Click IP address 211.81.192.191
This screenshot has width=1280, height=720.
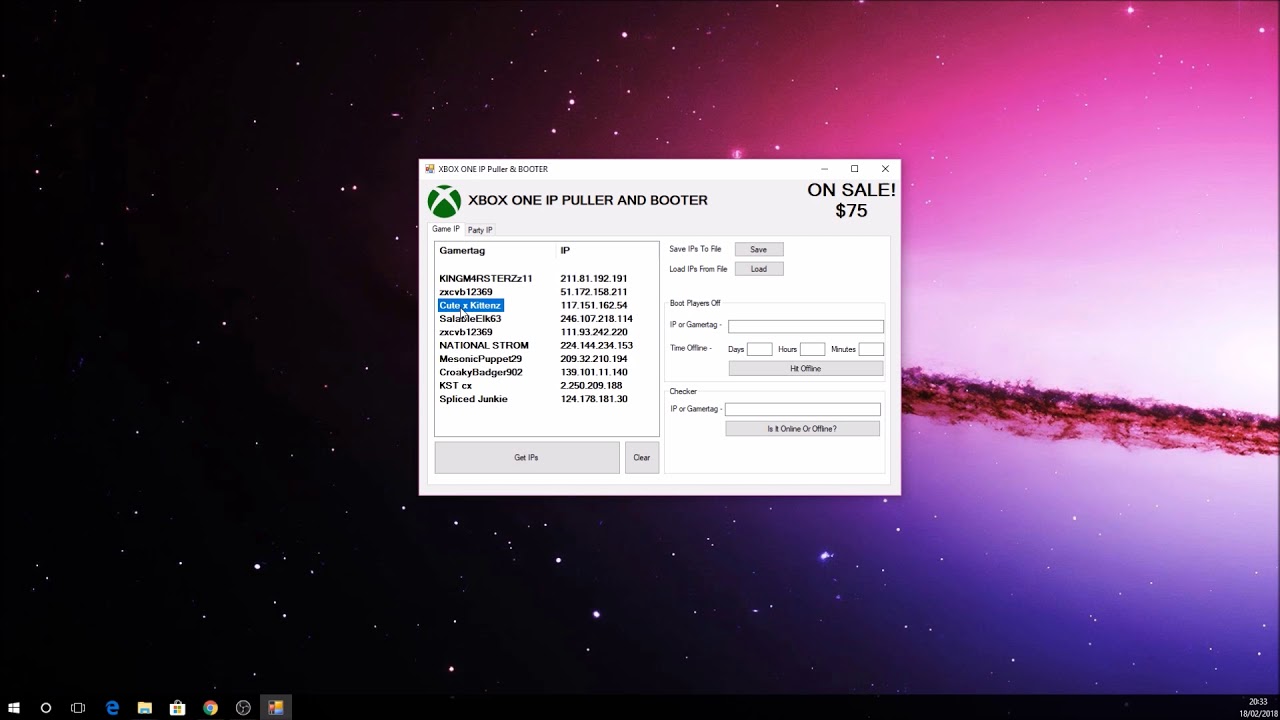(594, 279)
